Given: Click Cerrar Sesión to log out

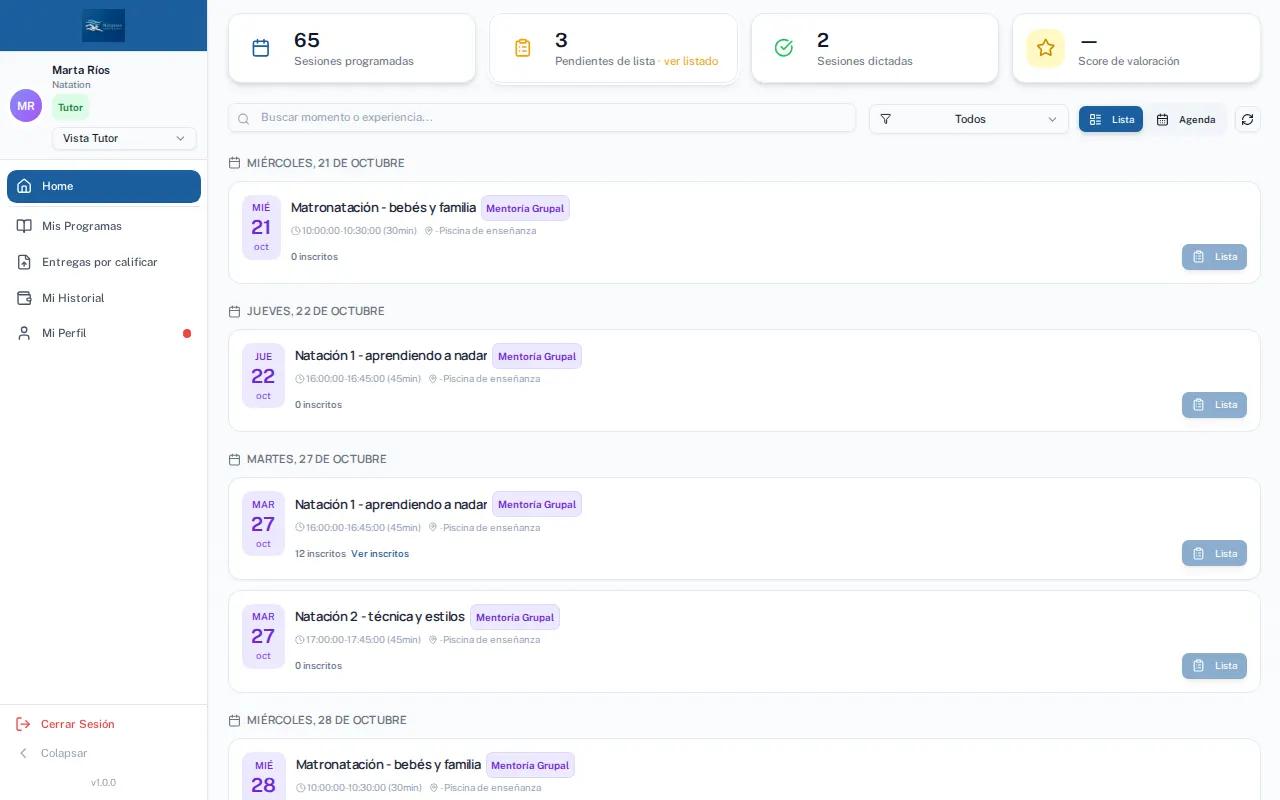Looking at the screenshot, I should (66, 724).
